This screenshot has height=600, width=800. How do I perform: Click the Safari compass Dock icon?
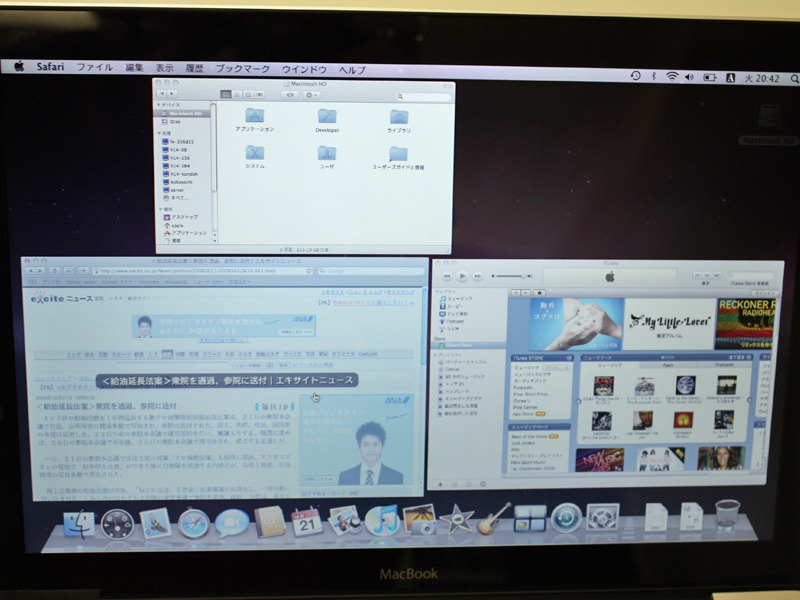(x=193, y=523)
